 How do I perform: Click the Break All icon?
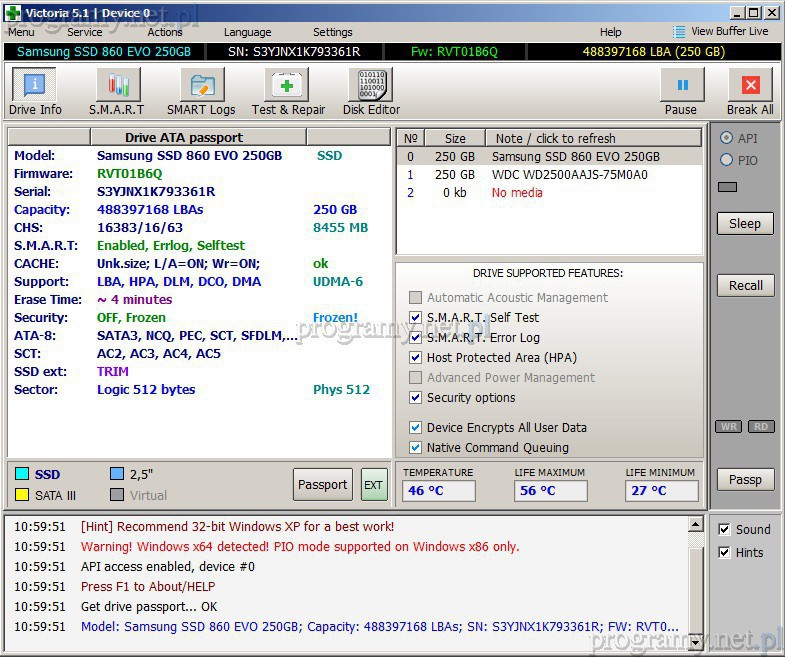(750, 91)
